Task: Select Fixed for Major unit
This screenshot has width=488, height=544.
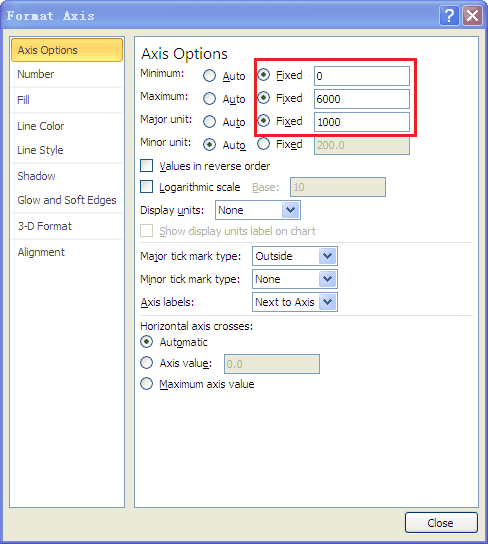Action: (264, 121)
